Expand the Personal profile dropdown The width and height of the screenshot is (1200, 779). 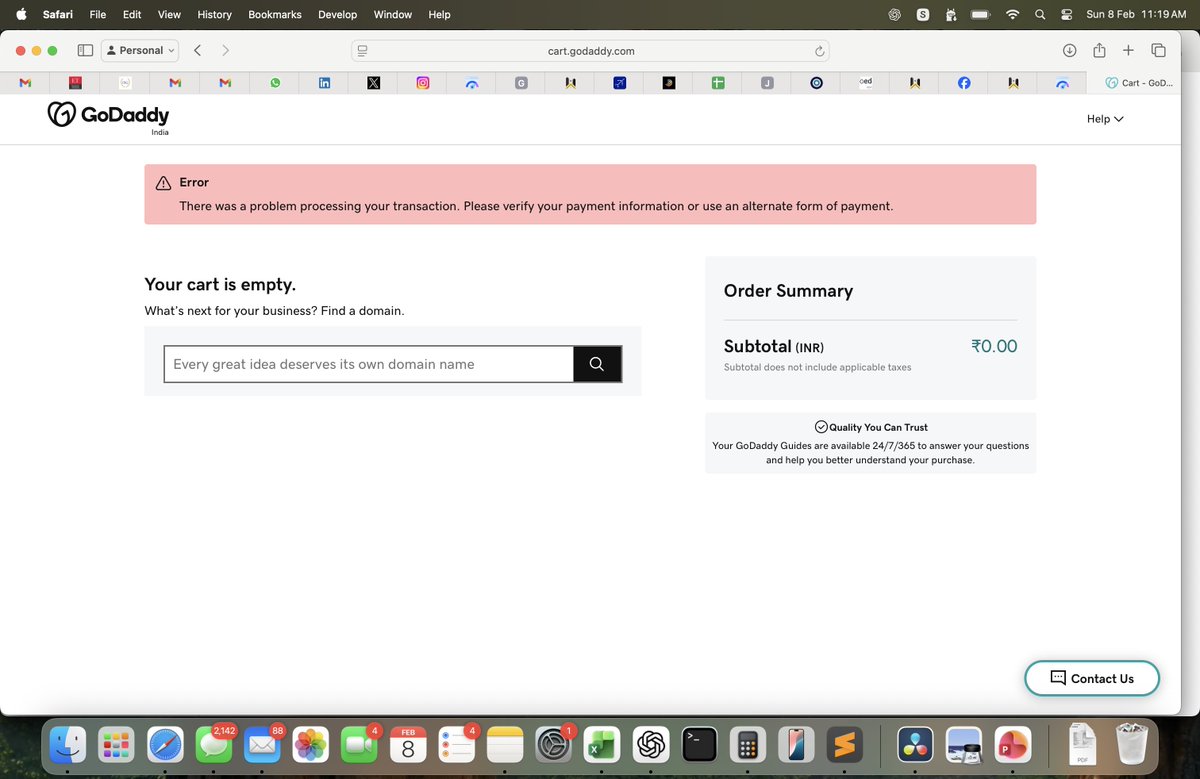[139, 49]
